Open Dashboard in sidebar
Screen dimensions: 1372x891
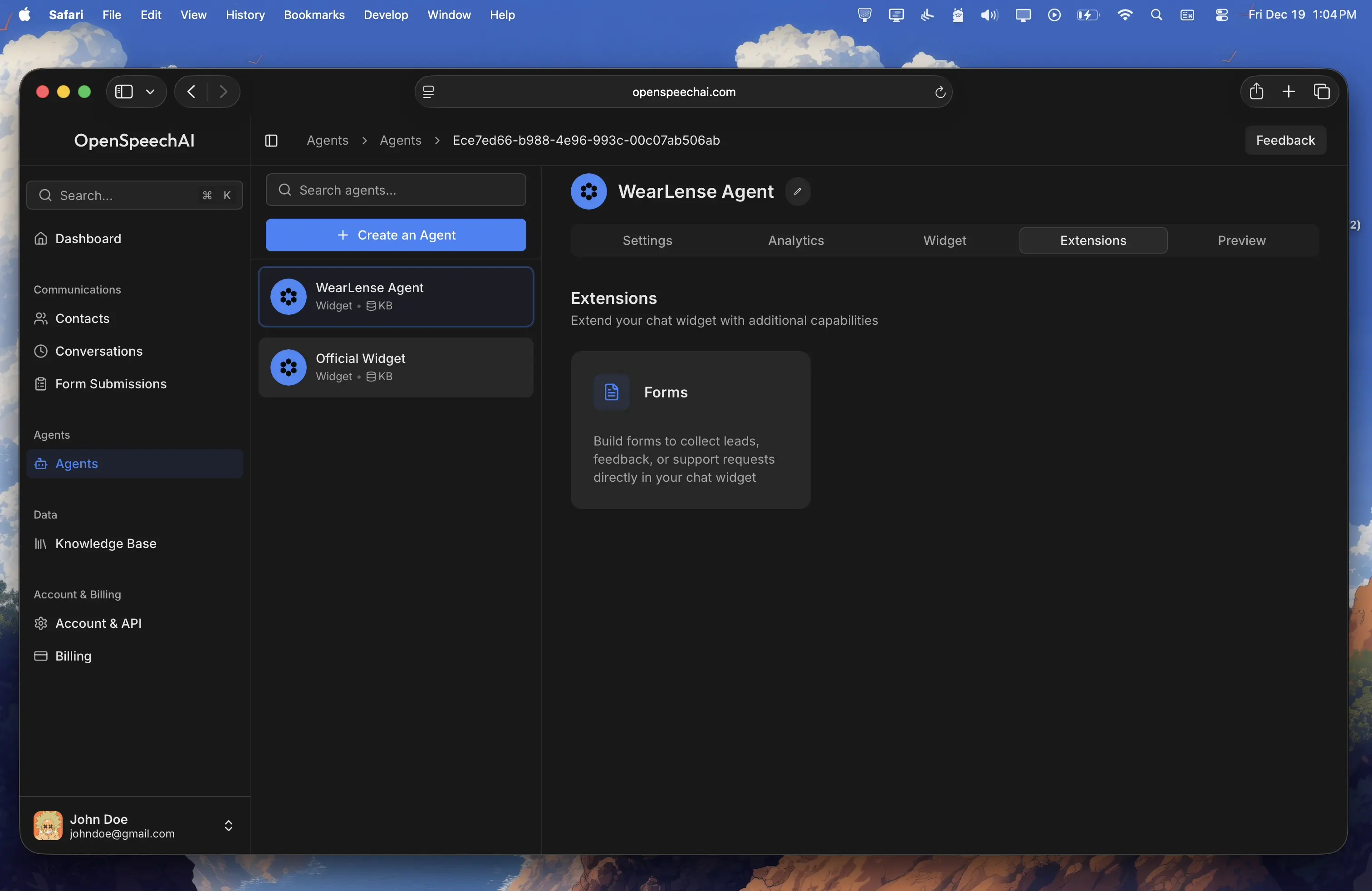[x=134, y=239]
